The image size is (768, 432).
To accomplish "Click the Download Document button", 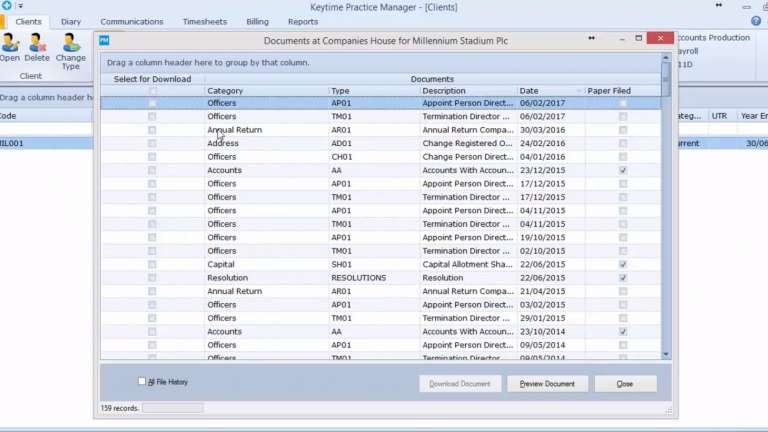I will pyautogui.click(x=460, y=384).
